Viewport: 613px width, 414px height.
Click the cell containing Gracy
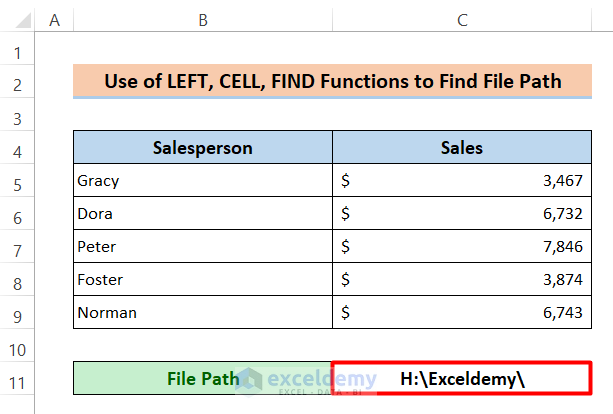click(x=203, y=181)
